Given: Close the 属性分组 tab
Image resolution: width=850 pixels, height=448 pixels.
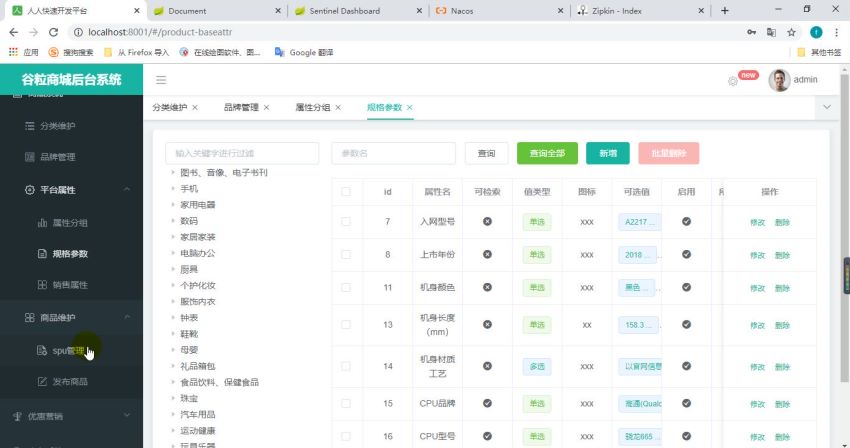Looking at the screenshot, I should click(x=338, y=107).
